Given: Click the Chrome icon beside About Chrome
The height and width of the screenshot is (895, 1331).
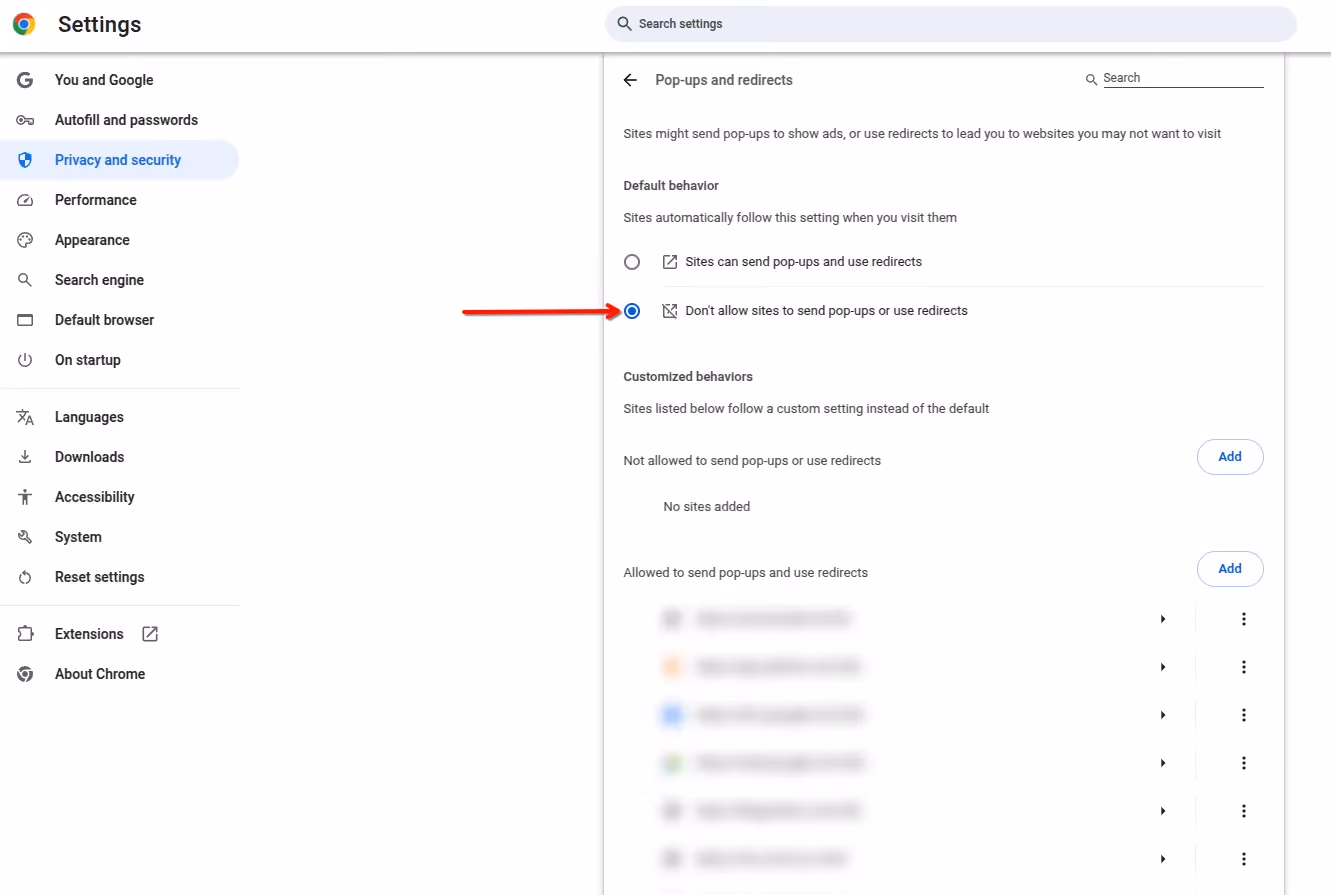Looking at the screenshot, I should 25,674.
